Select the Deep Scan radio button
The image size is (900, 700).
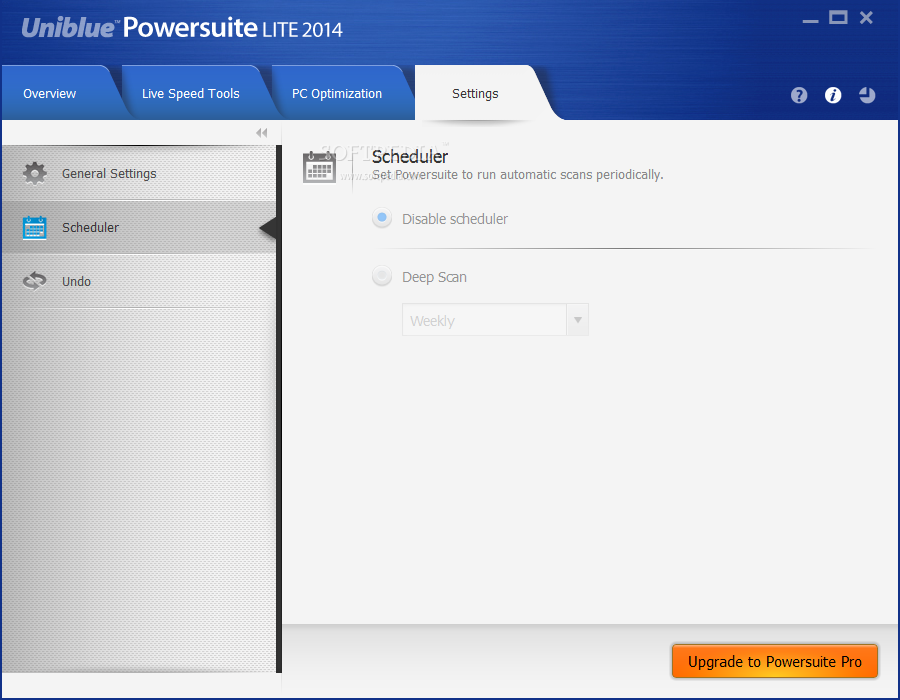[382, 276]
